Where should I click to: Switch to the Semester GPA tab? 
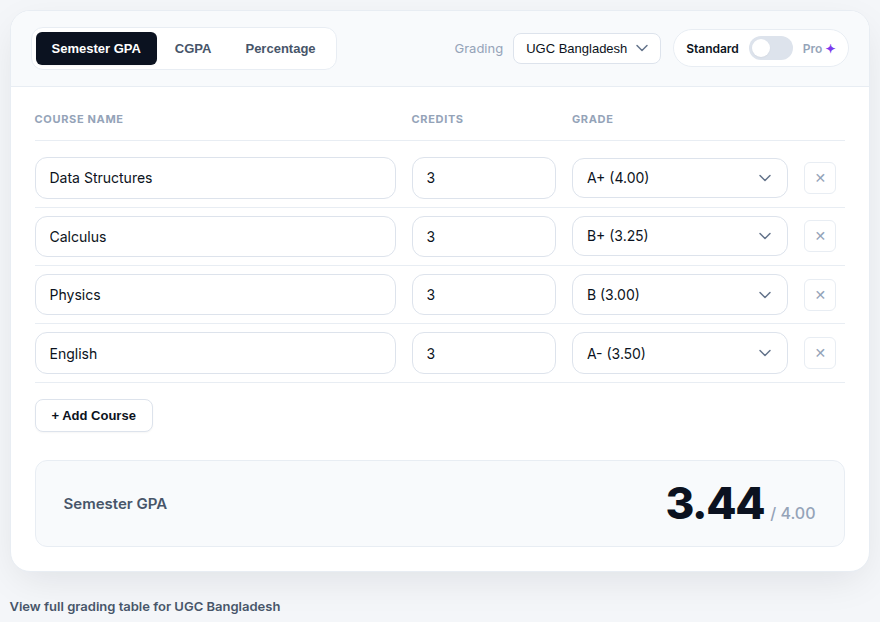(x=96, y=49)
